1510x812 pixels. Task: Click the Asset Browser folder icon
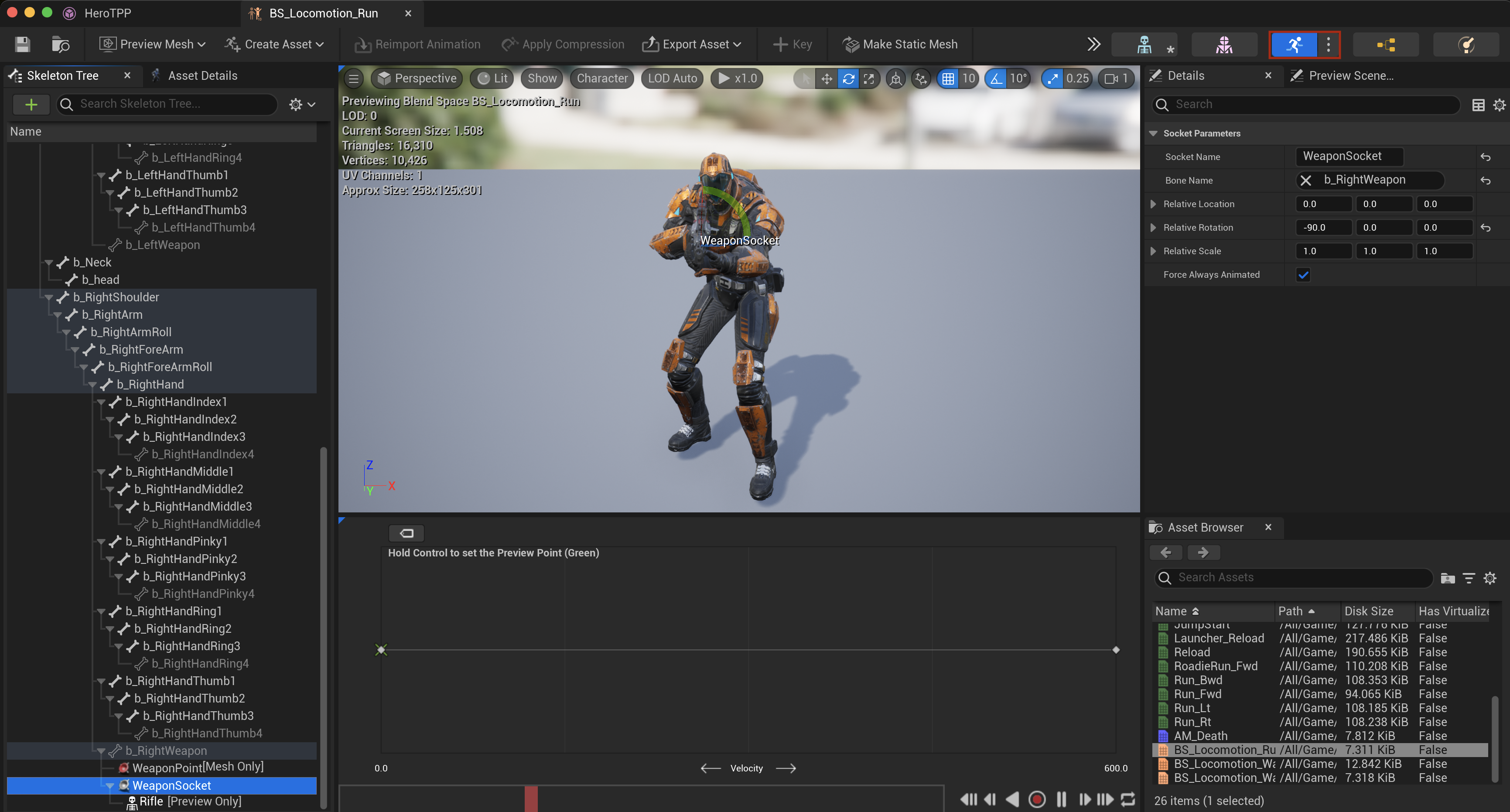click(x=1447, y=579)
